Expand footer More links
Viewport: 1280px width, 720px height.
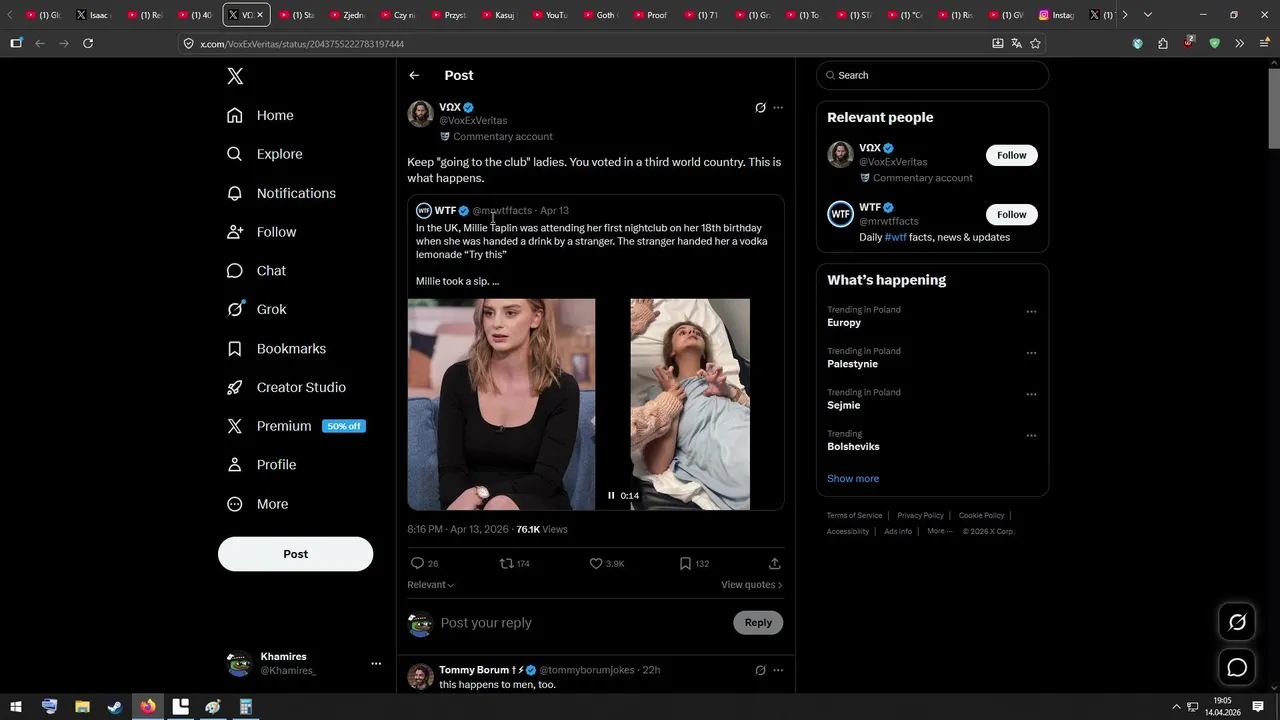tap(940, 531)
